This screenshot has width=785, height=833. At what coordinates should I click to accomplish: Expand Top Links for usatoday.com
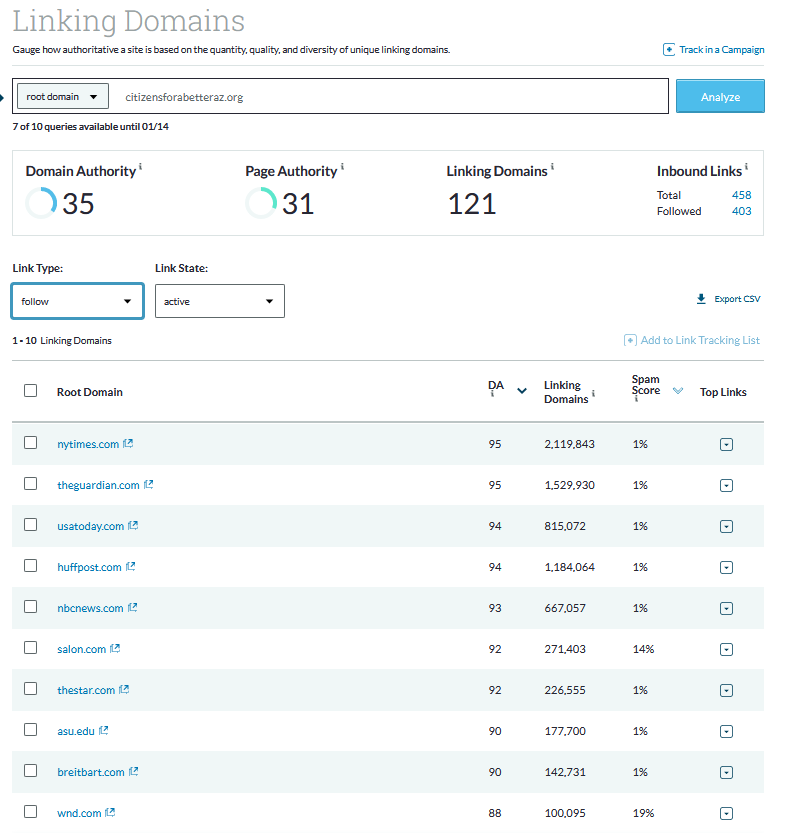[x=726, y=526]
